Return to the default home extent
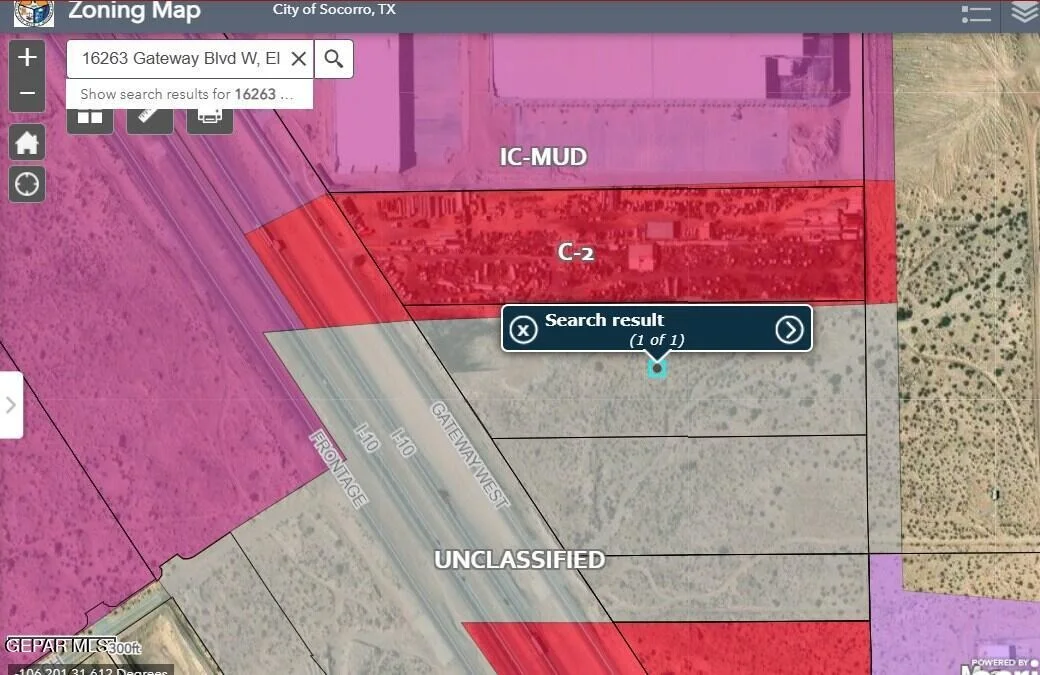 coord(27,143)
